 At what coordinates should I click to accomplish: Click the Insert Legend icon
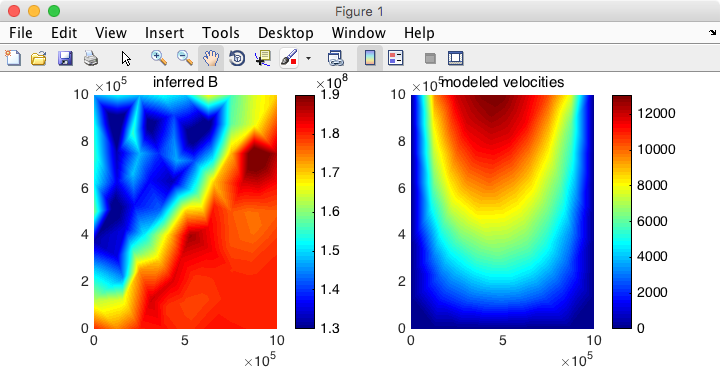395,58
